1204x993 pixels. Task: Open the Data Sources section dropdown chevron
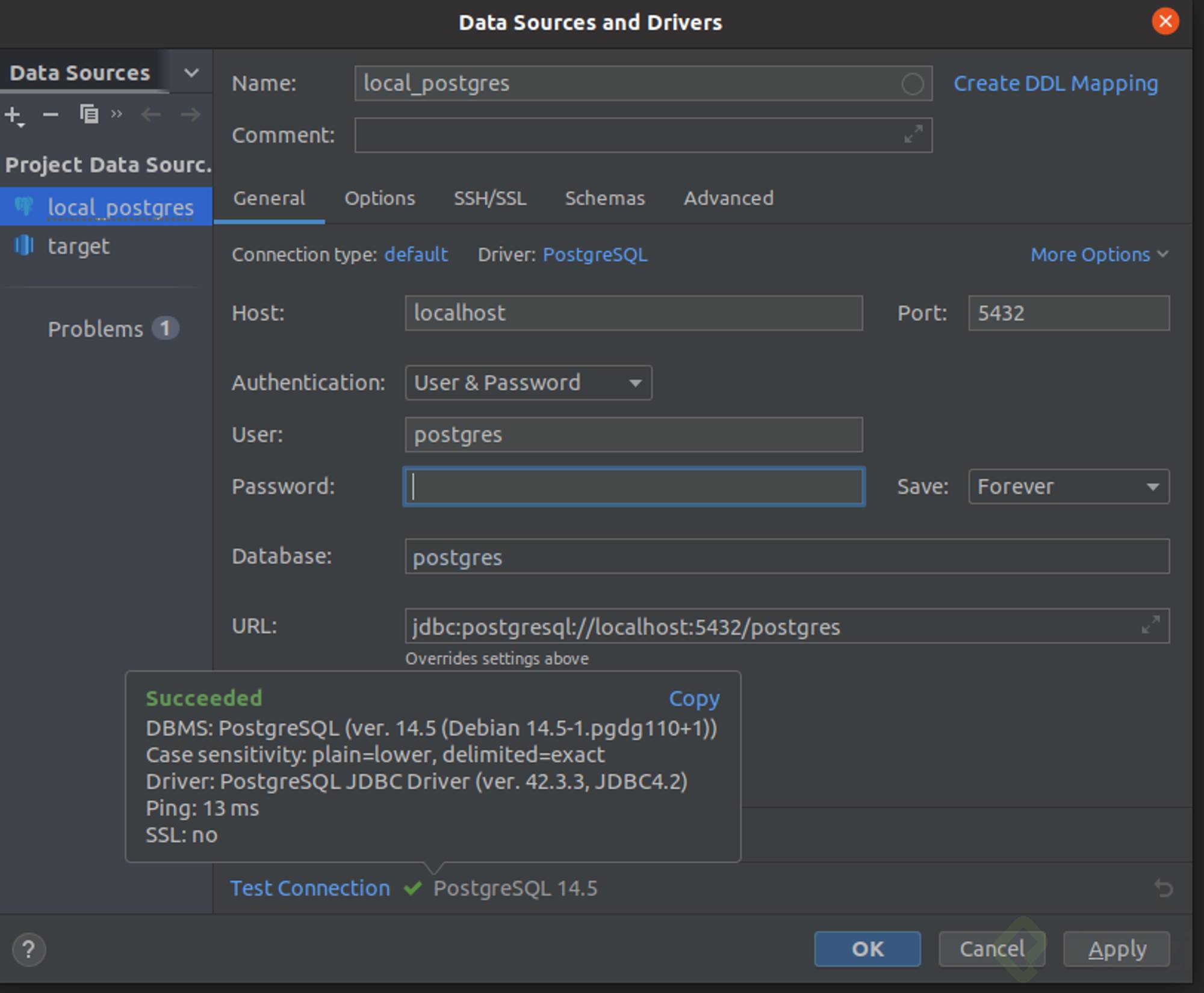(x=191, y=73)
